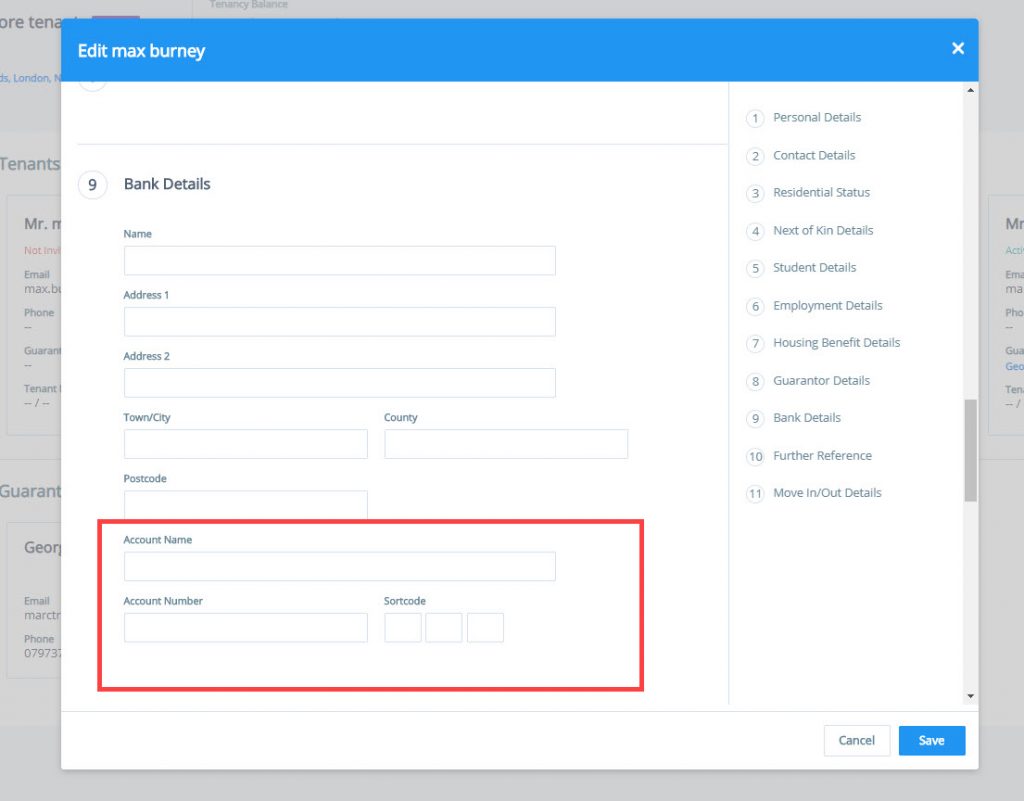Navigate to Guarantor Details
This screenshot has width=1024, height=801.
pyautogui.click(x=822, y=381)
